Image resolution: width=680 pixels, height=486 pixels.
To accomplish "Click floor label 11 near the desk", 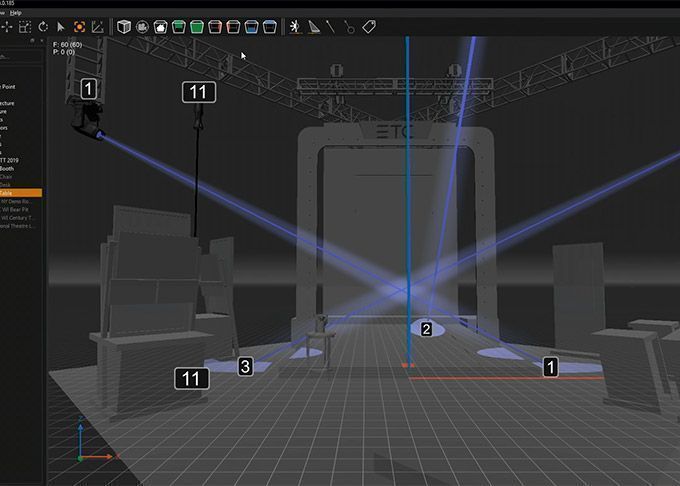I will pos(192,378).
